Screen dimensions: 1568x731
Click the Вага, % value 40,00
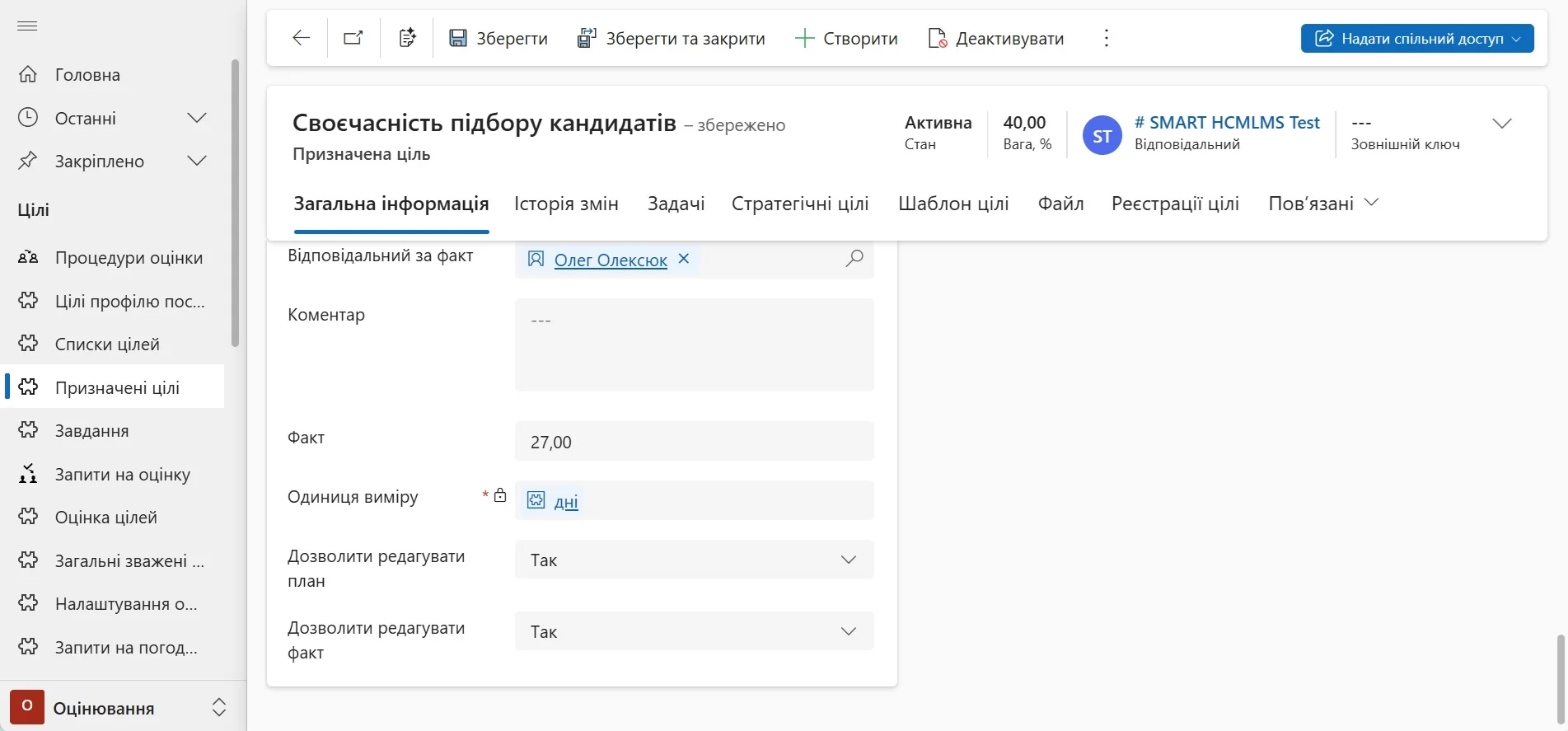tap(1024, 123)
